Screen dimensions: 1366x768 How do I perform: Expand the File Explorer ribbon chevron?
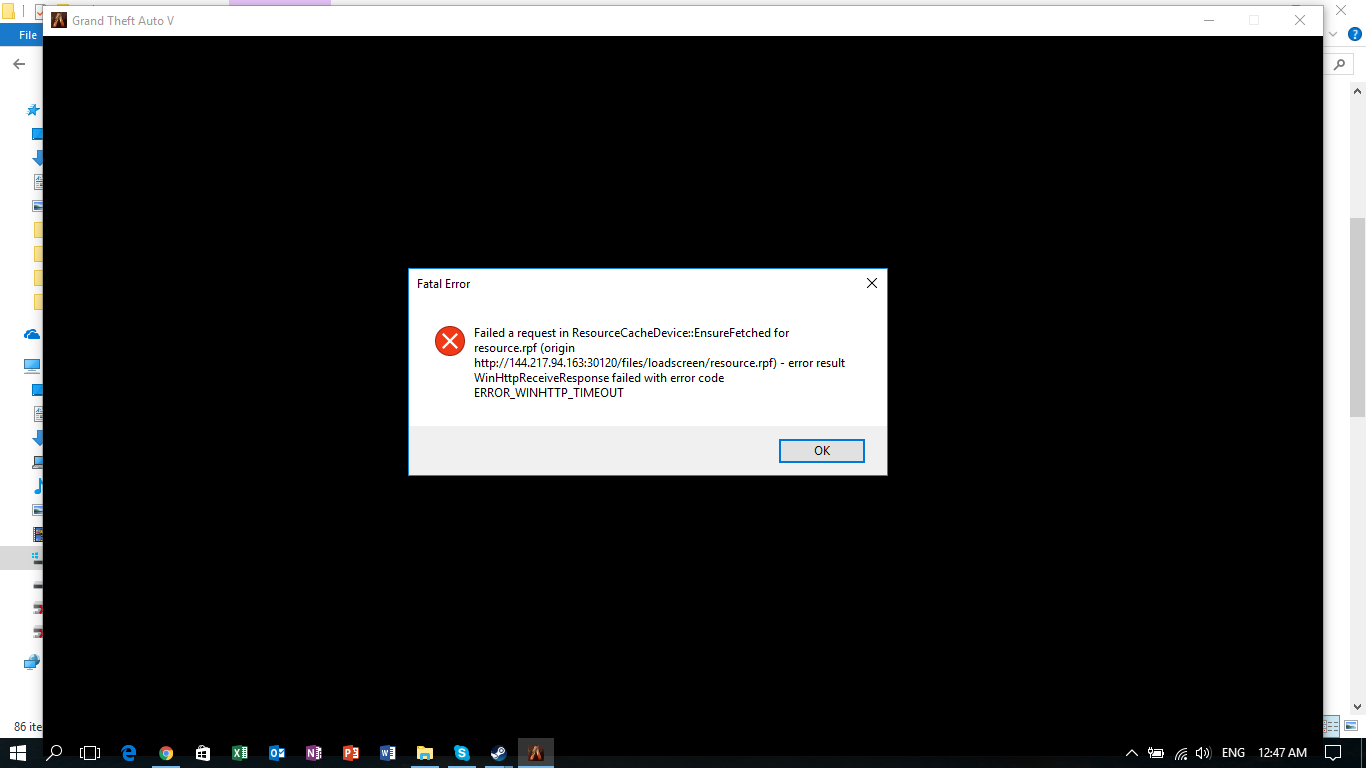(1333, 33)
